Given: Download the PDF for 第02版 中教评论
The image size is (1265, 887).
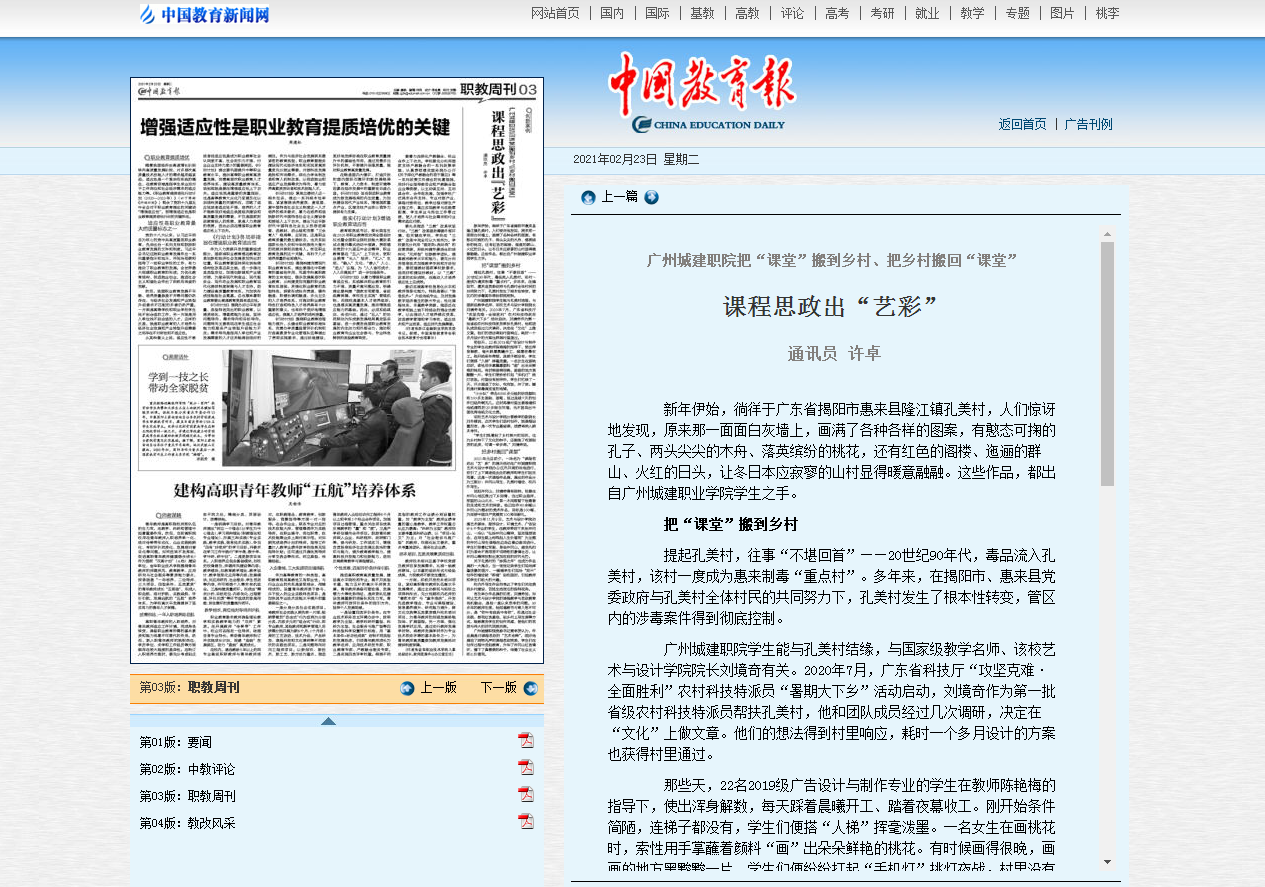Looking at the screenshot, I should 525,768.
